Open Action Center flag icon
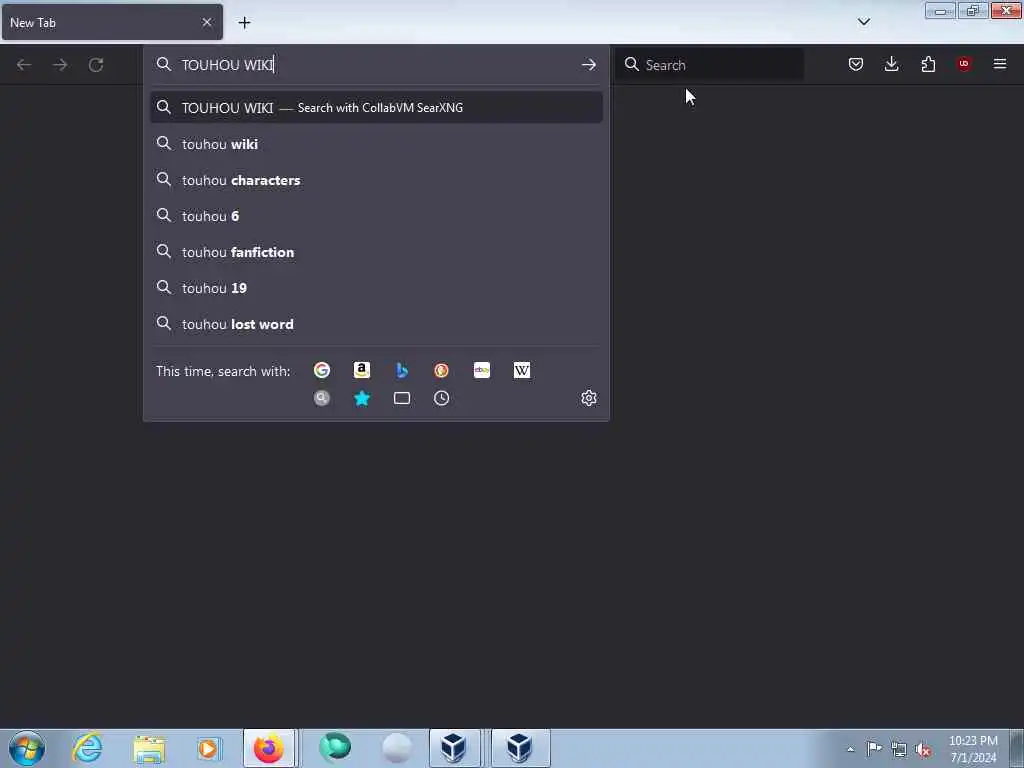Screen dimensions: 1024x768 (x=874, y=748)
